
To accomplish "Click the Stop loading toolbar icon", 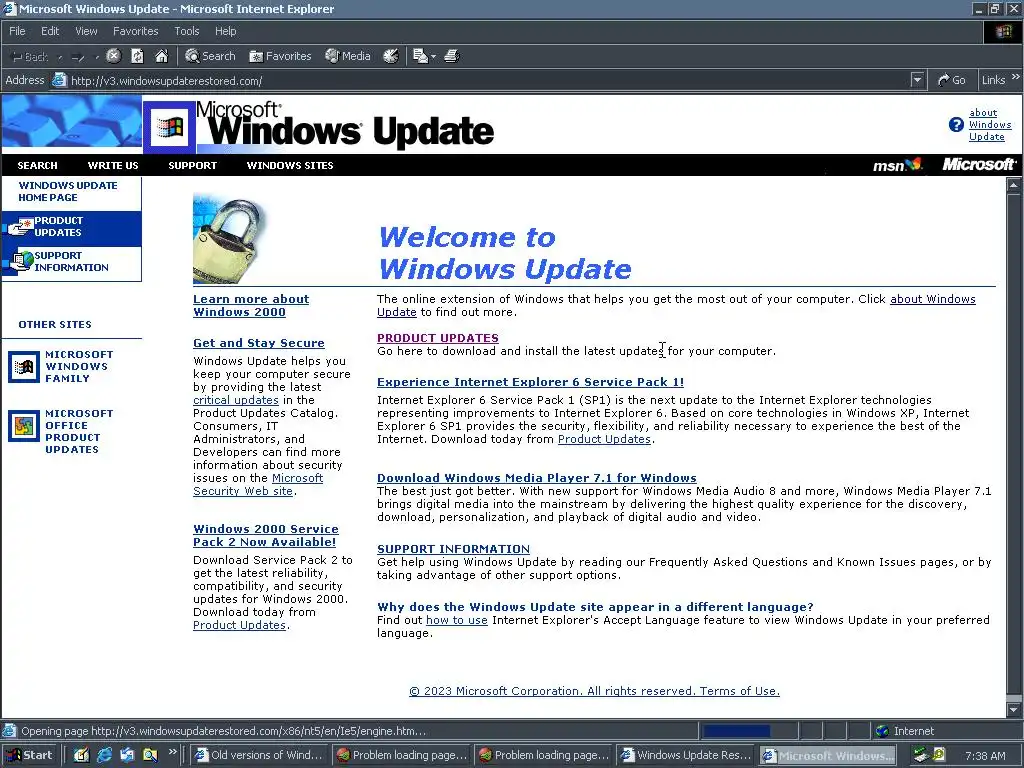I will pos(114,56).
